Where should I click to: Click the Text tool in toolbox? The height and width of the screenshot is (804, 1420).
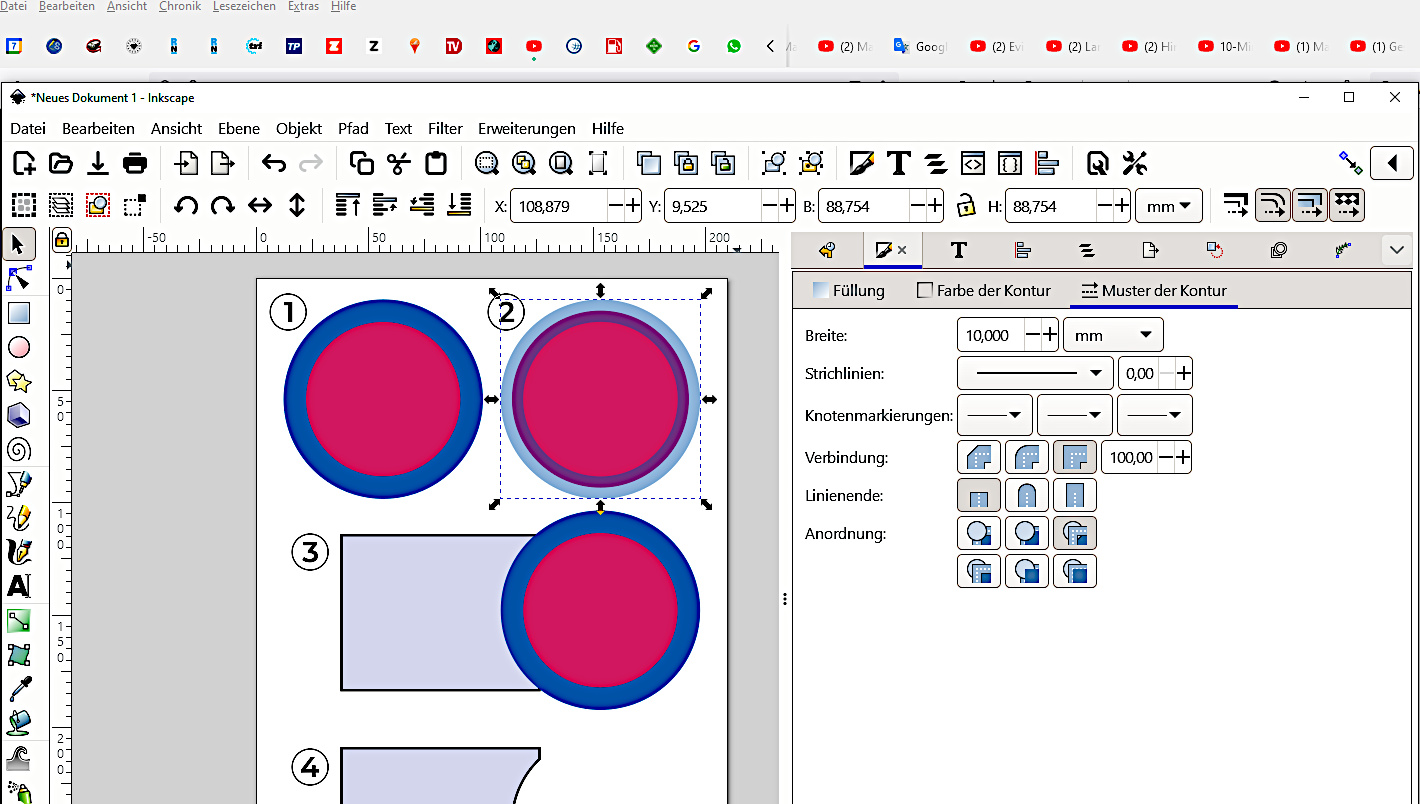point(19,586)
